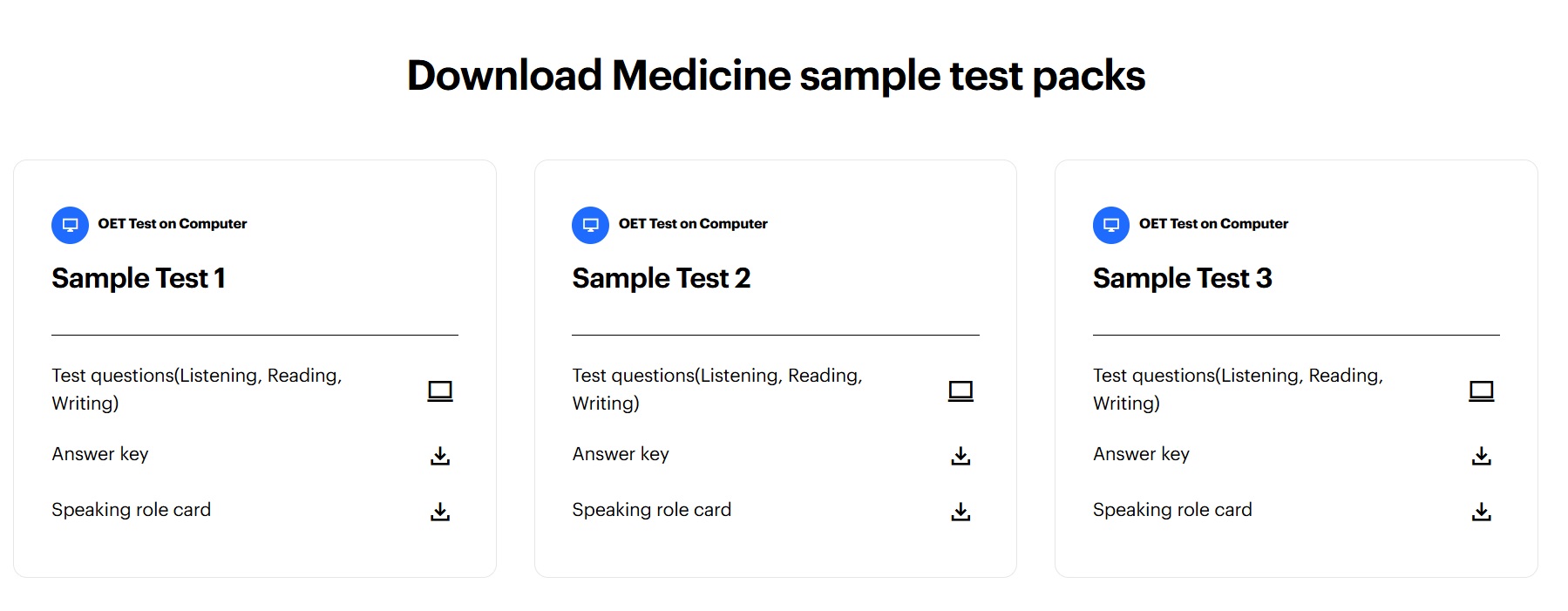This screenshot has width=1568, height=611.
Task: Click blue monitor badge on Sample Test 2
Action: (x=590, y=225)
